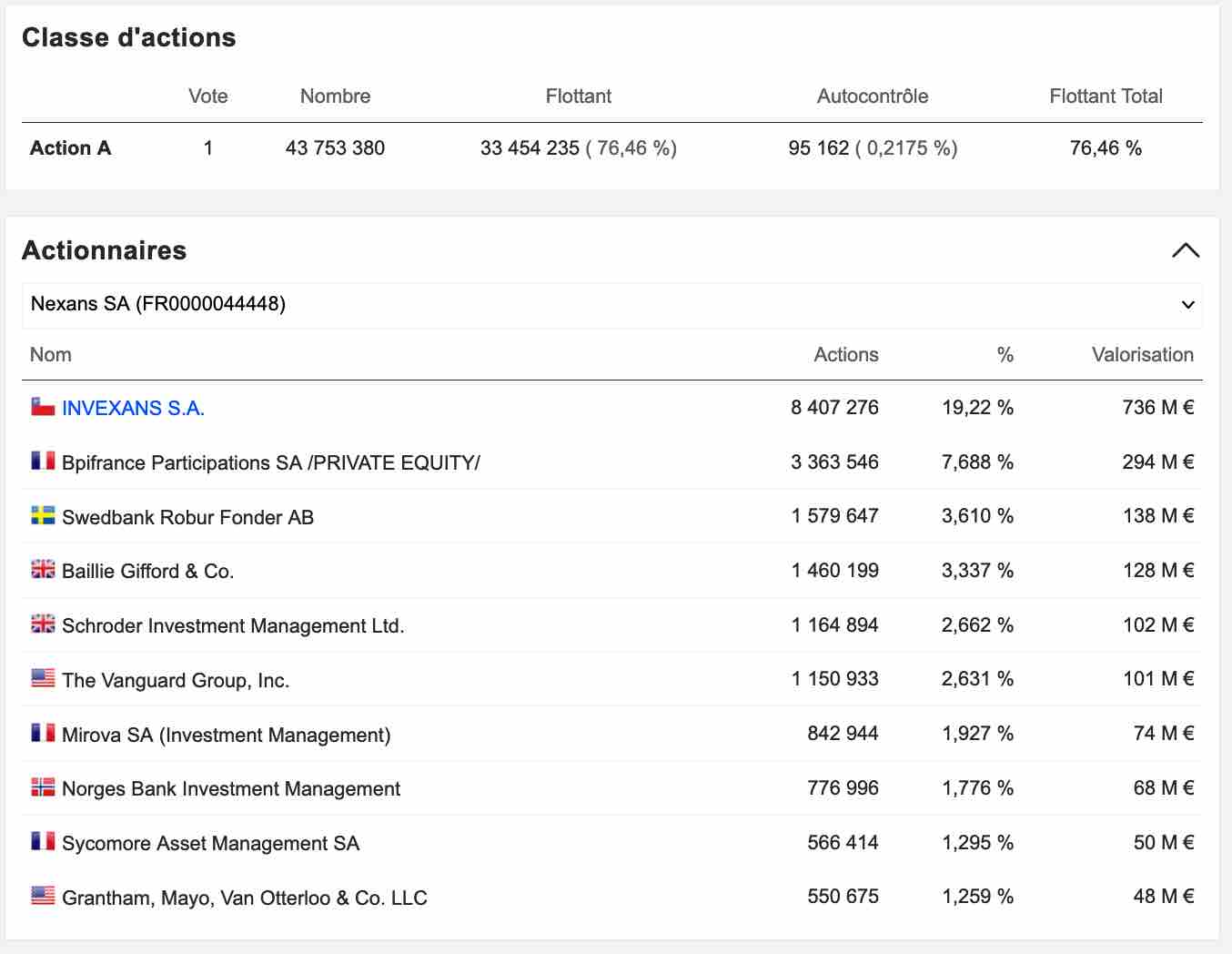This screenshot has height=954, width=1232.
Task: Open the Nexans SA company dropdown
Action: (x=611, y=304)
